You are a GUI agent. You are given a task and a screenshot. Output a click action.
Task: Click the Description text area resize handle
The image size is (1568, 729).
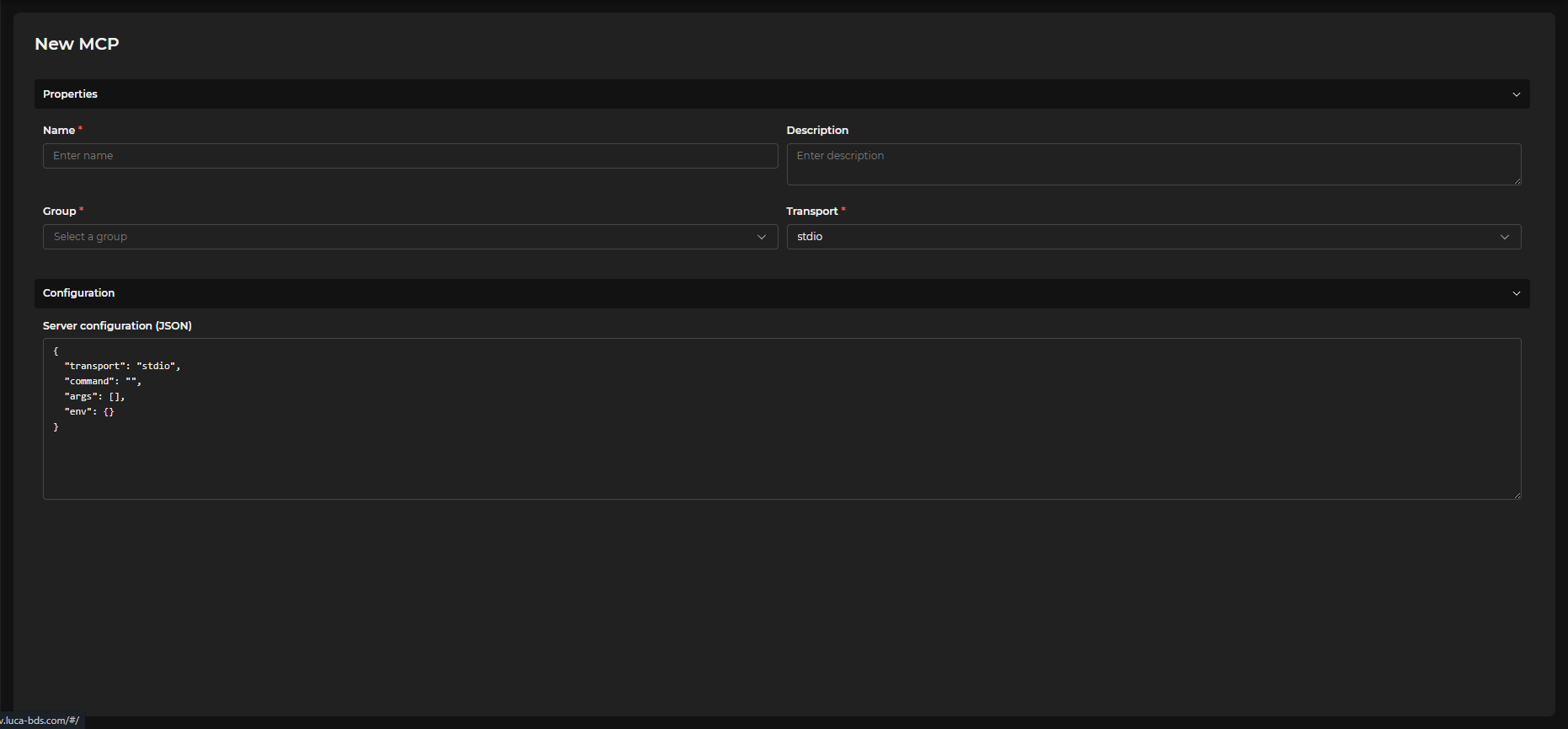point(1517,180)
